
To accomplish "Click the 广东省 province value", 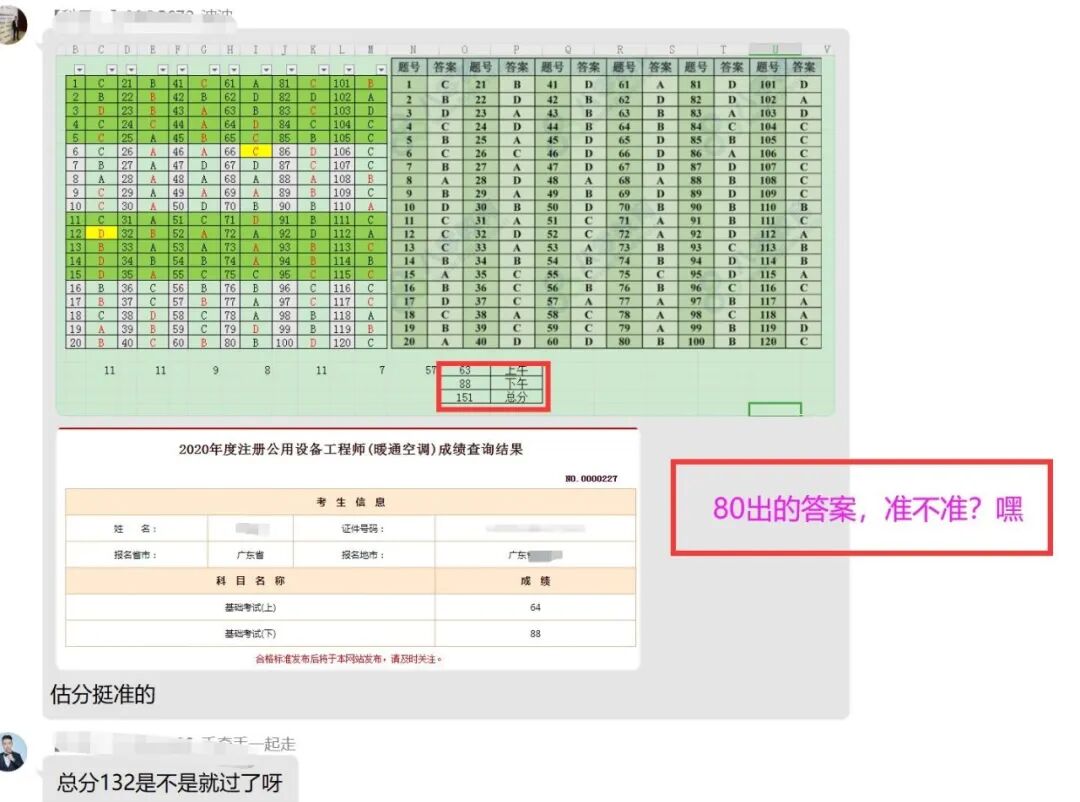I will 250,555.
